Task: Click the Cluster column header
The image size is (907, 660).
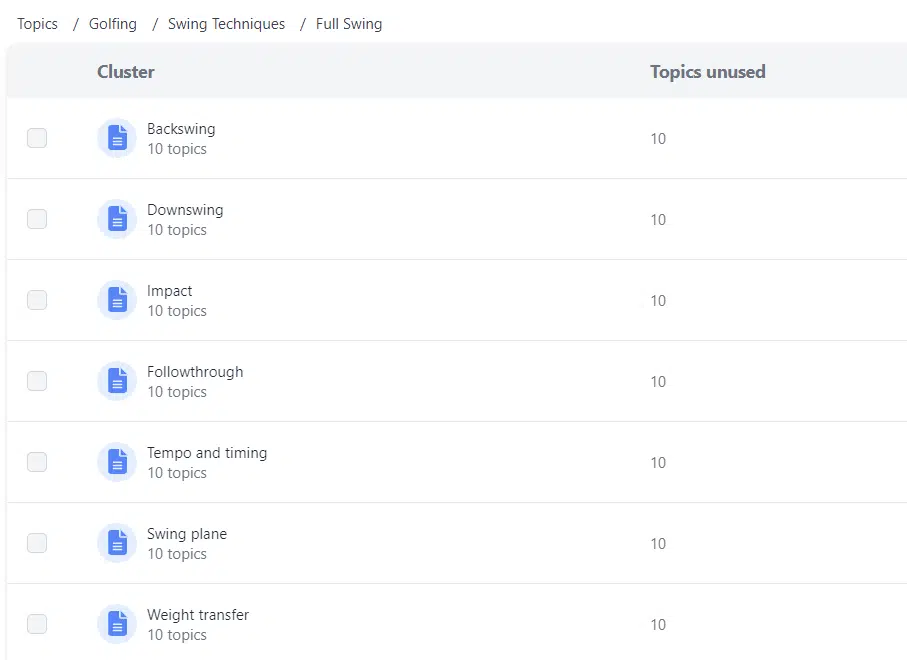Action: pyautogui.click(x=126, y=72)
